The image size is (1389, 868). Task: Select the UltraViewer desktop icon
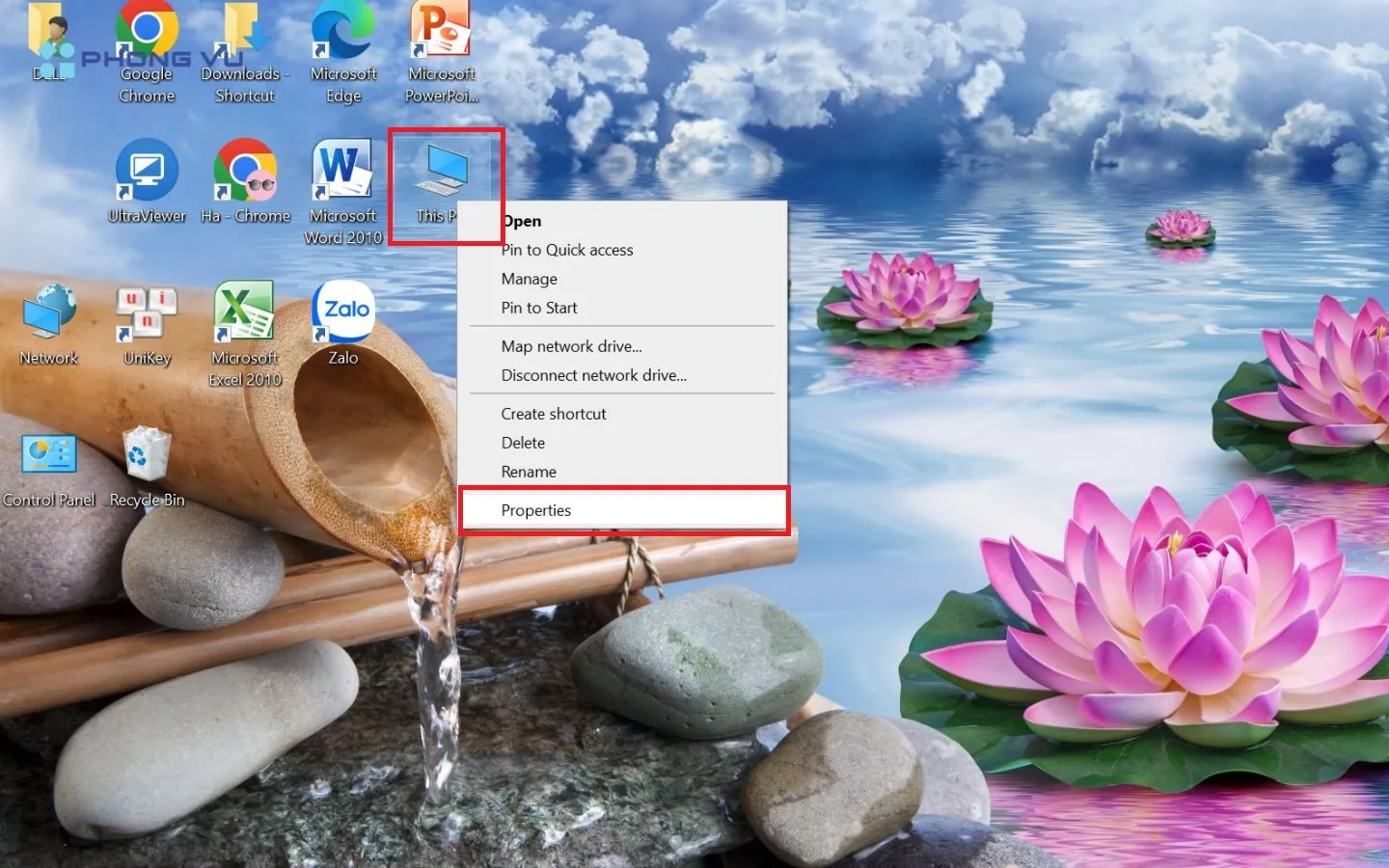pyautogui.click(x=147, y=172)
